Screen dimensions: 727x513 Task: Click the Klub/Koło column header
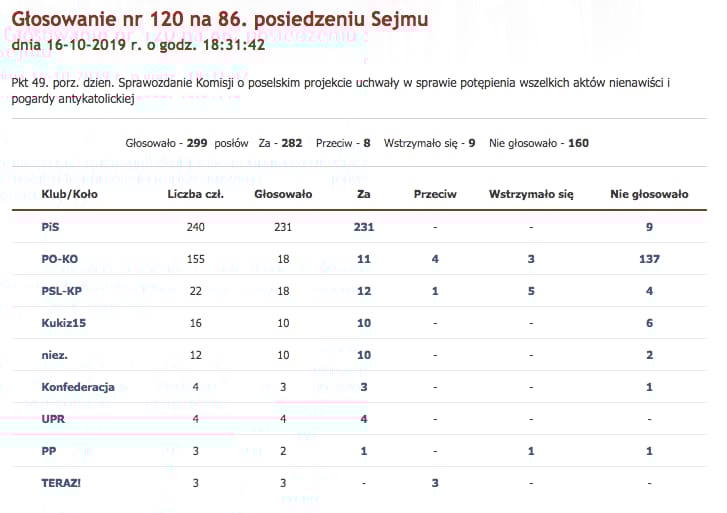tap(70, 194)
